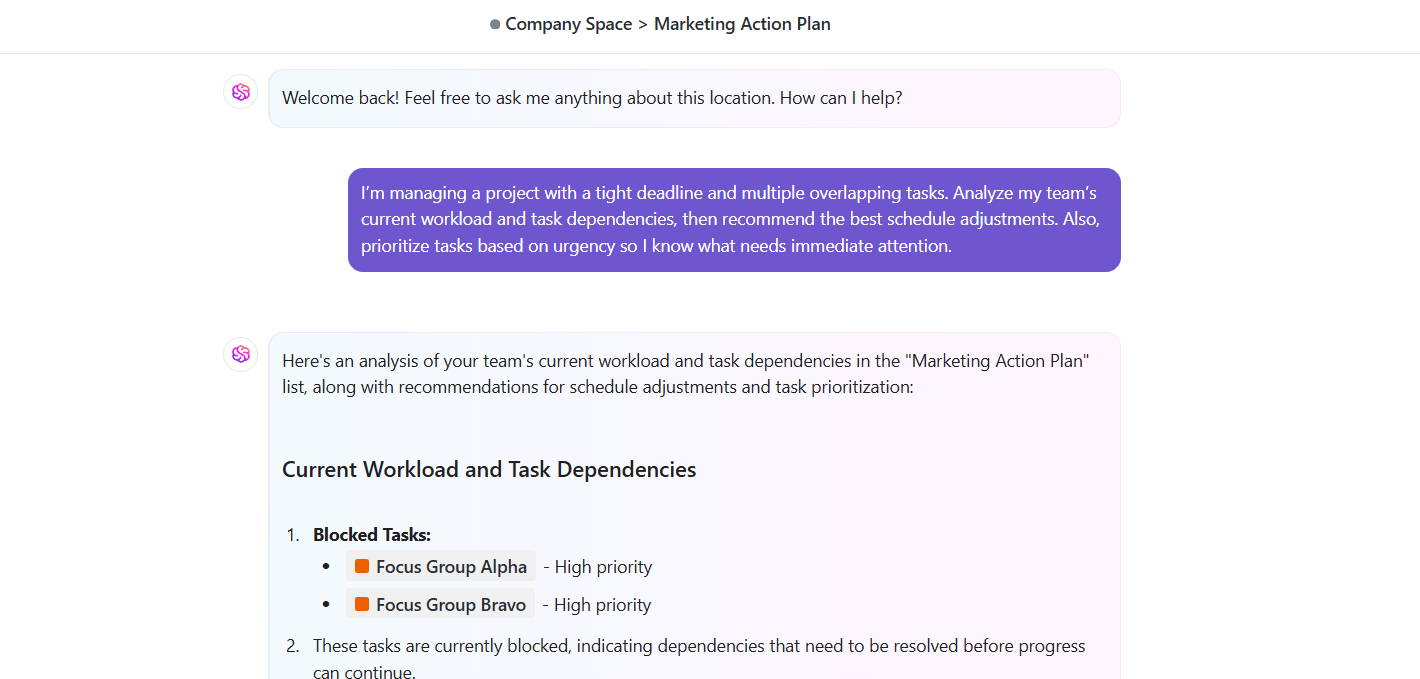Open the Focus Group Bravo task chip
Image resolution: width=1420 pixels, height=679 pixels.
click(440, 604)
